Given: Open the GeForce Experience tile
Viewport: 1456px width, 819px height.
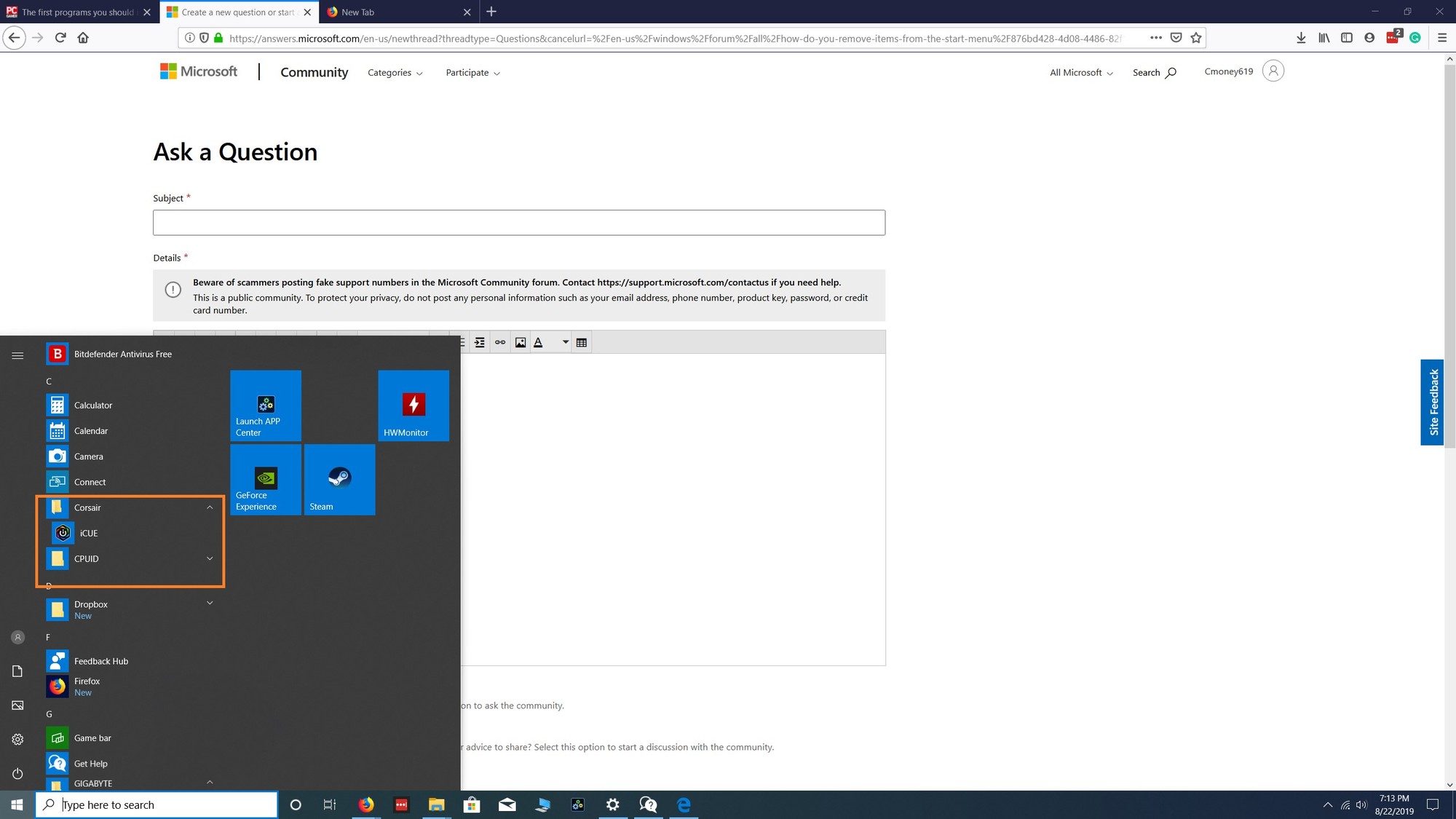Looking at the screenshot, I should (266, 480).
